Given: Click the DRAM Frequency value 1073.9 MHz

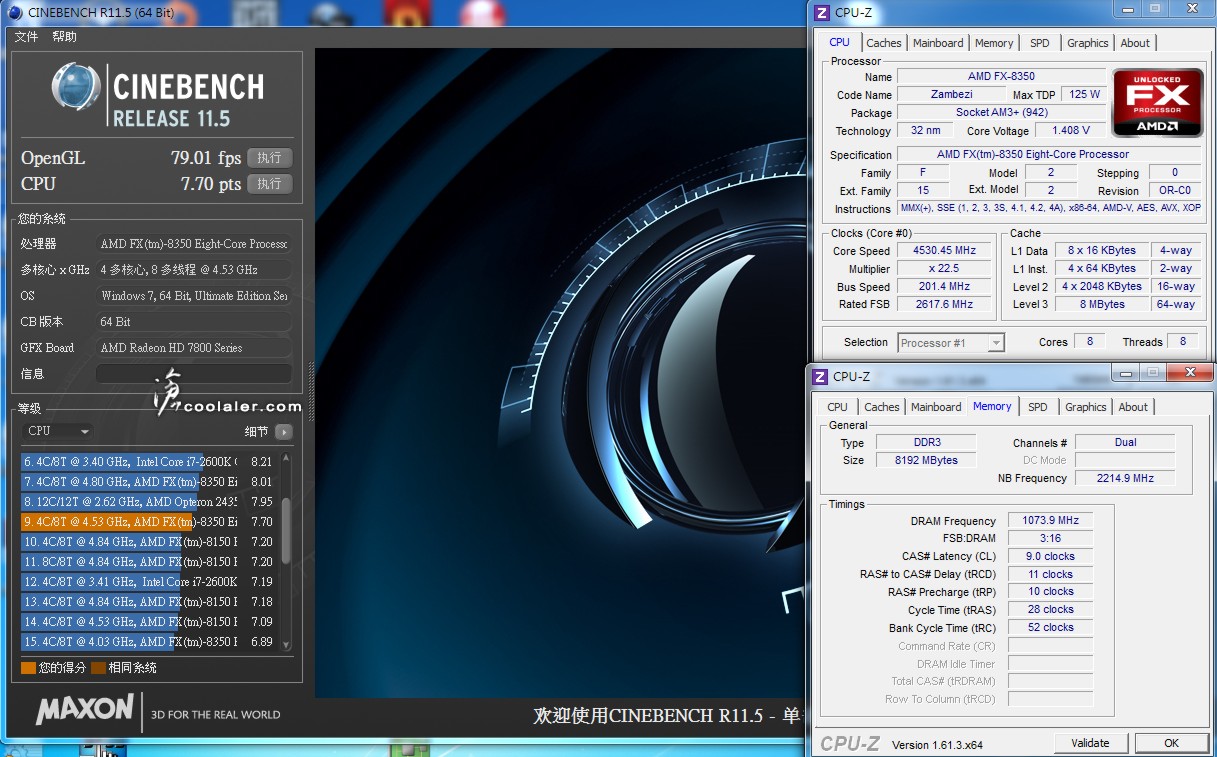Looking at the screenshot, I should click(1050, 521).
